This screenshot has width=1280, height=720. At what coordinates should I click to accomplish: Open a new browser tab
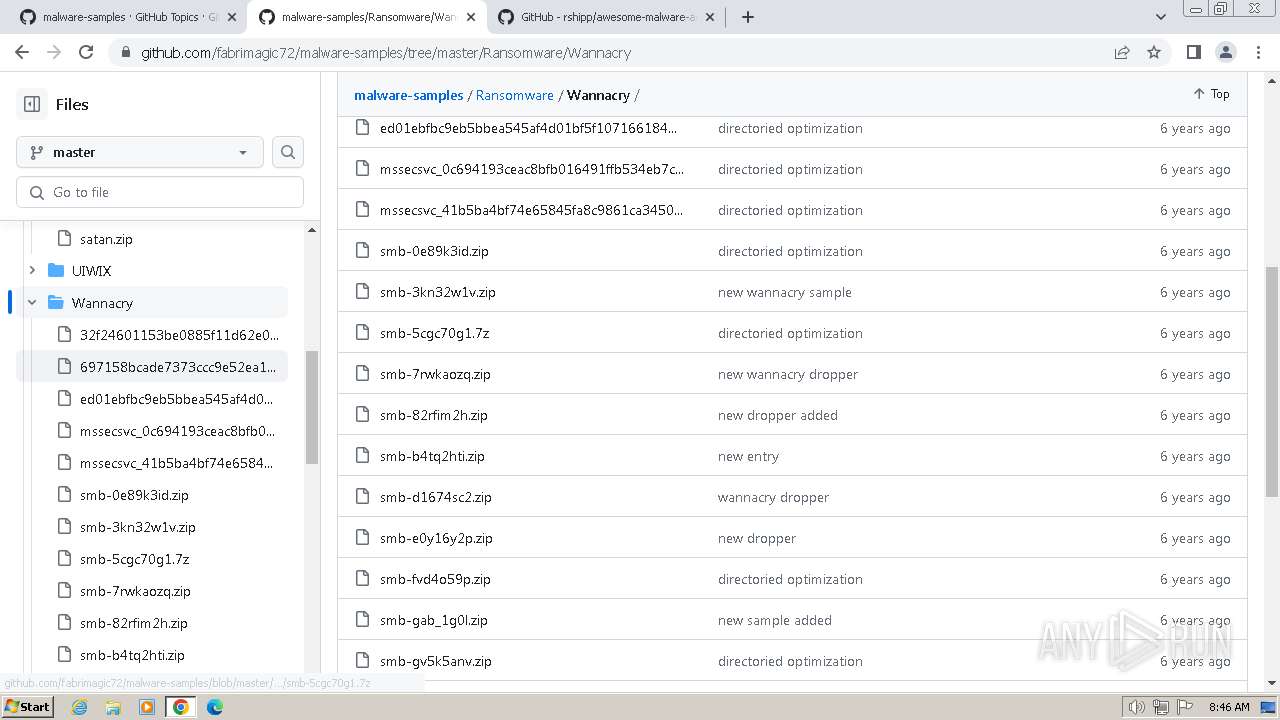click(x=747, y=17)
